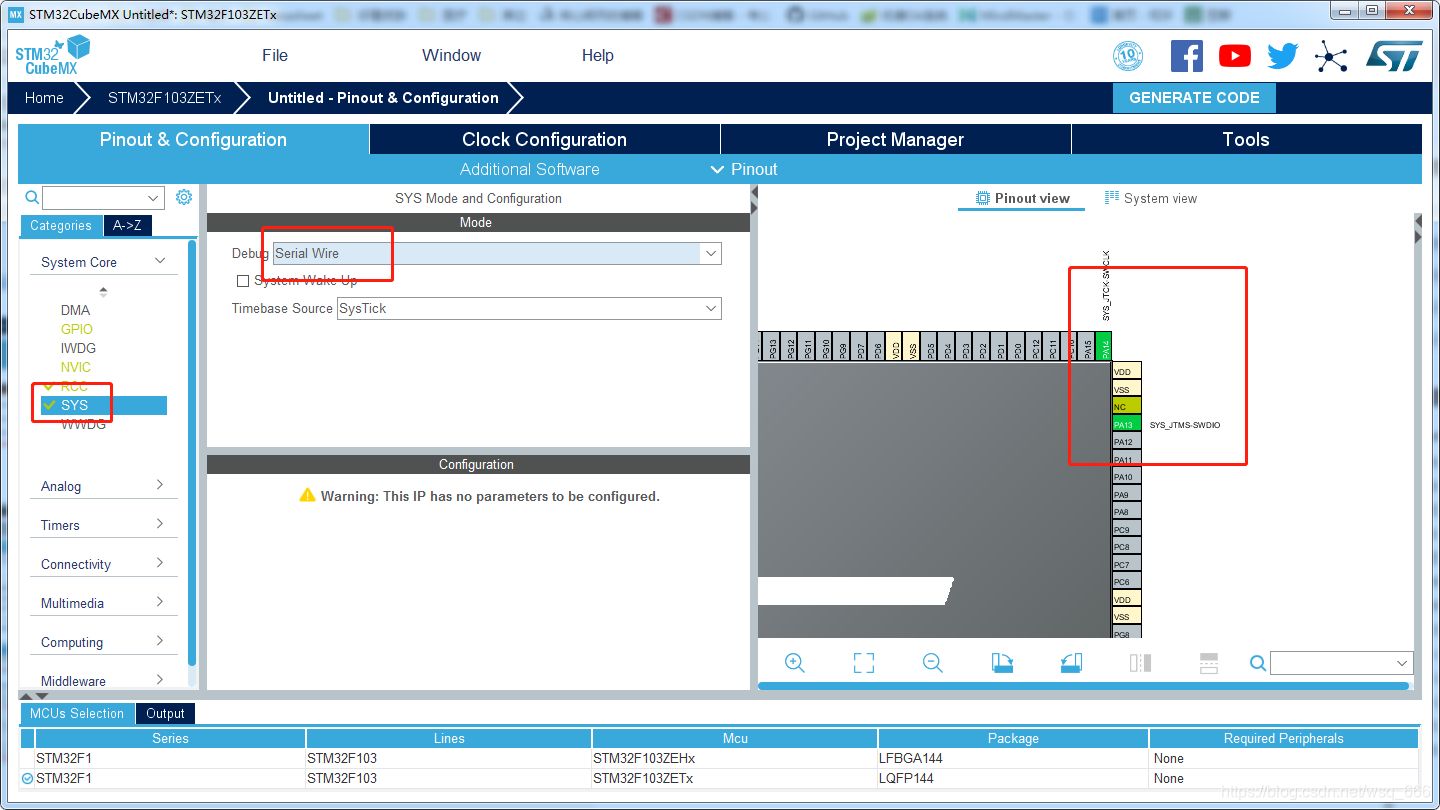The height and width of the screenshot is (810, 1440).
Task: Open the Timebase Source dropdown
Action: click(529, 308)
